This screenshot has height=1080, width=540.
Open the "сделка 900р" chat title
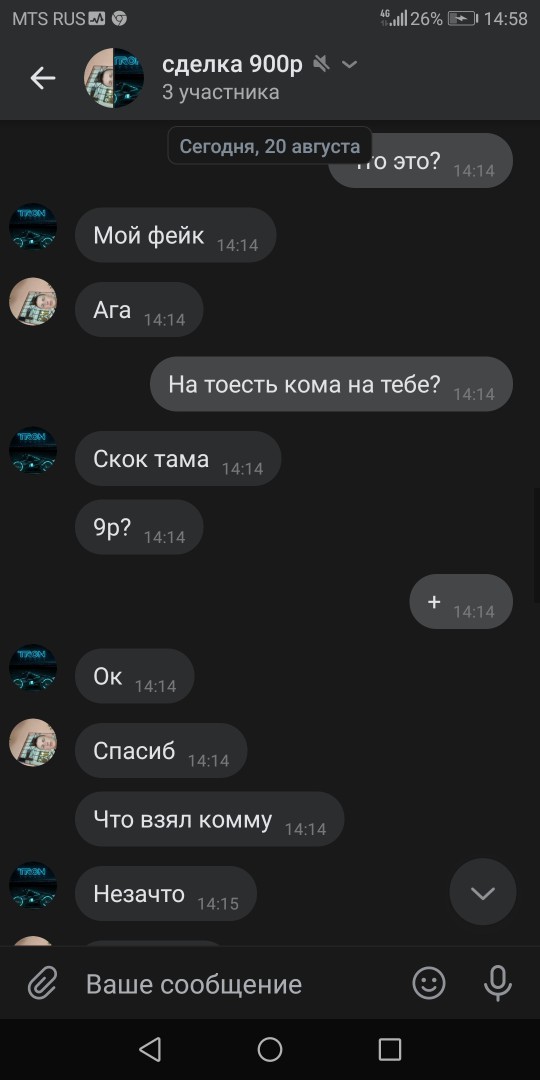(232, 65)
